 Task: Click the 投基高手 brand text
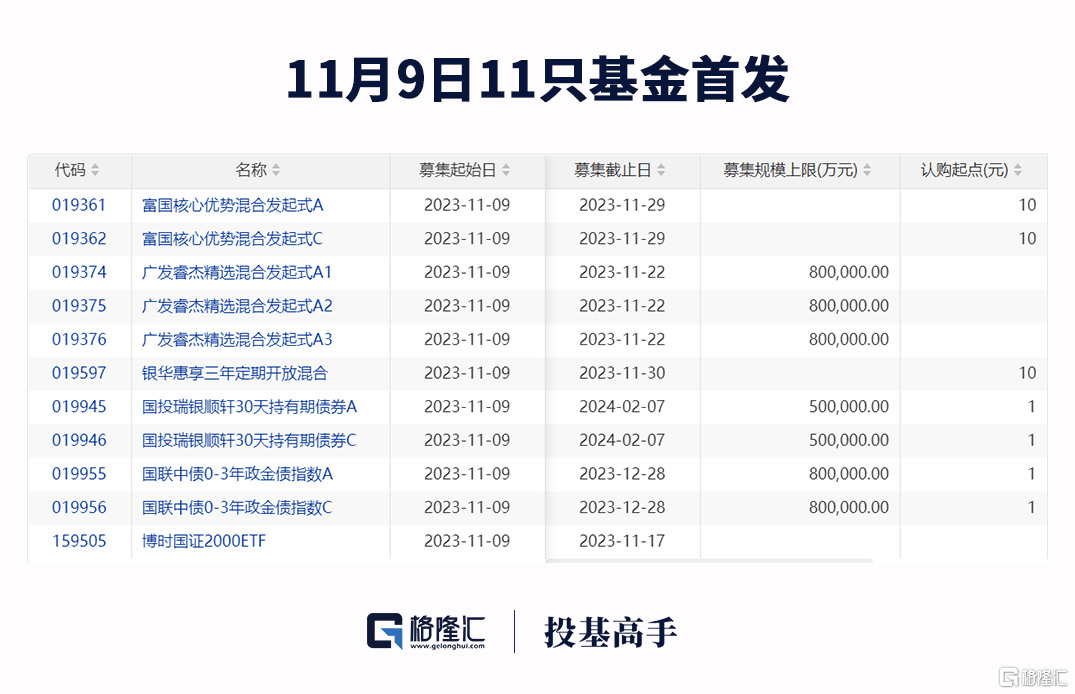611,632
